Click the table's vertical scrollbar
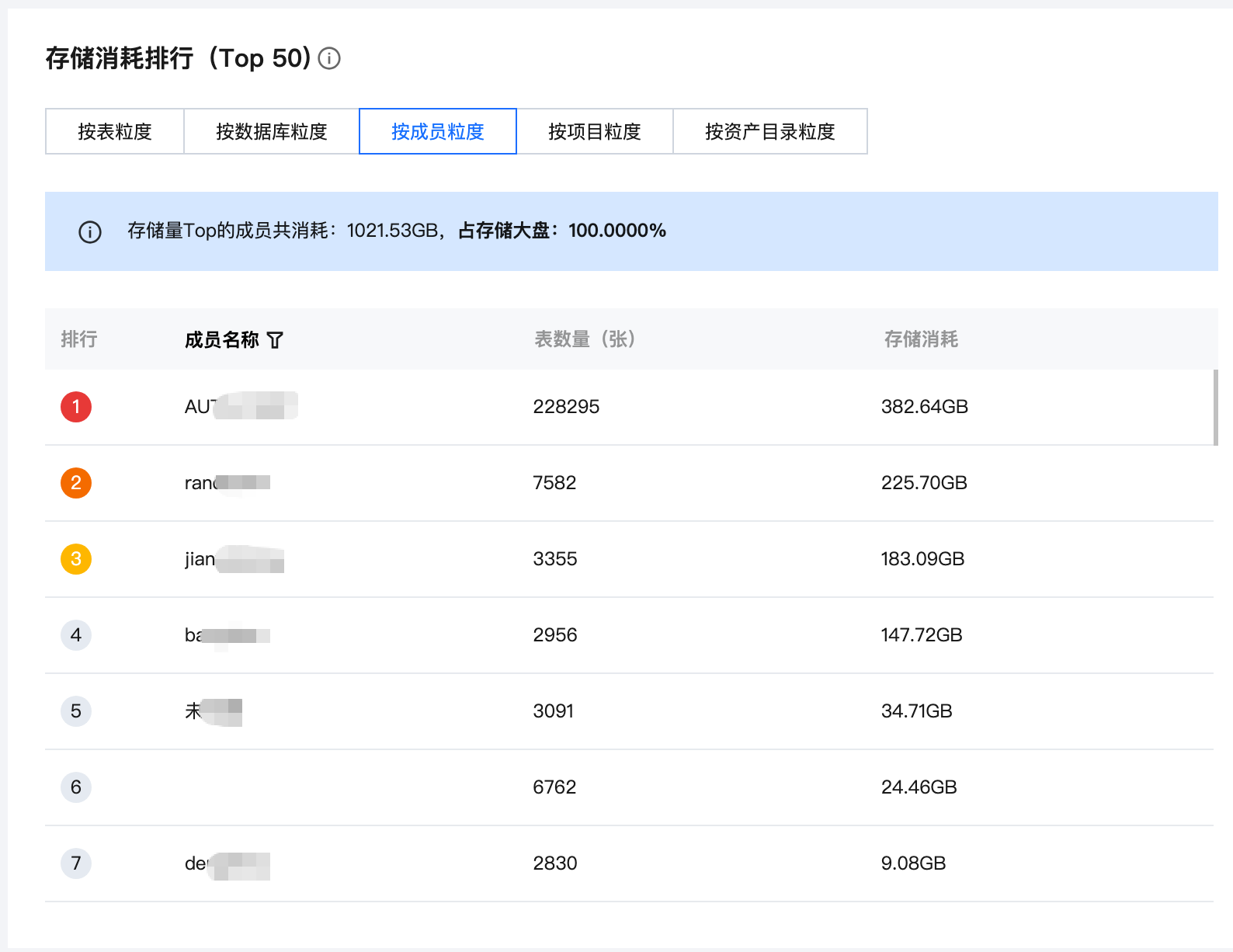Screen dimensions: 1233x952 pyautogui.click(x=1215, y=408)
